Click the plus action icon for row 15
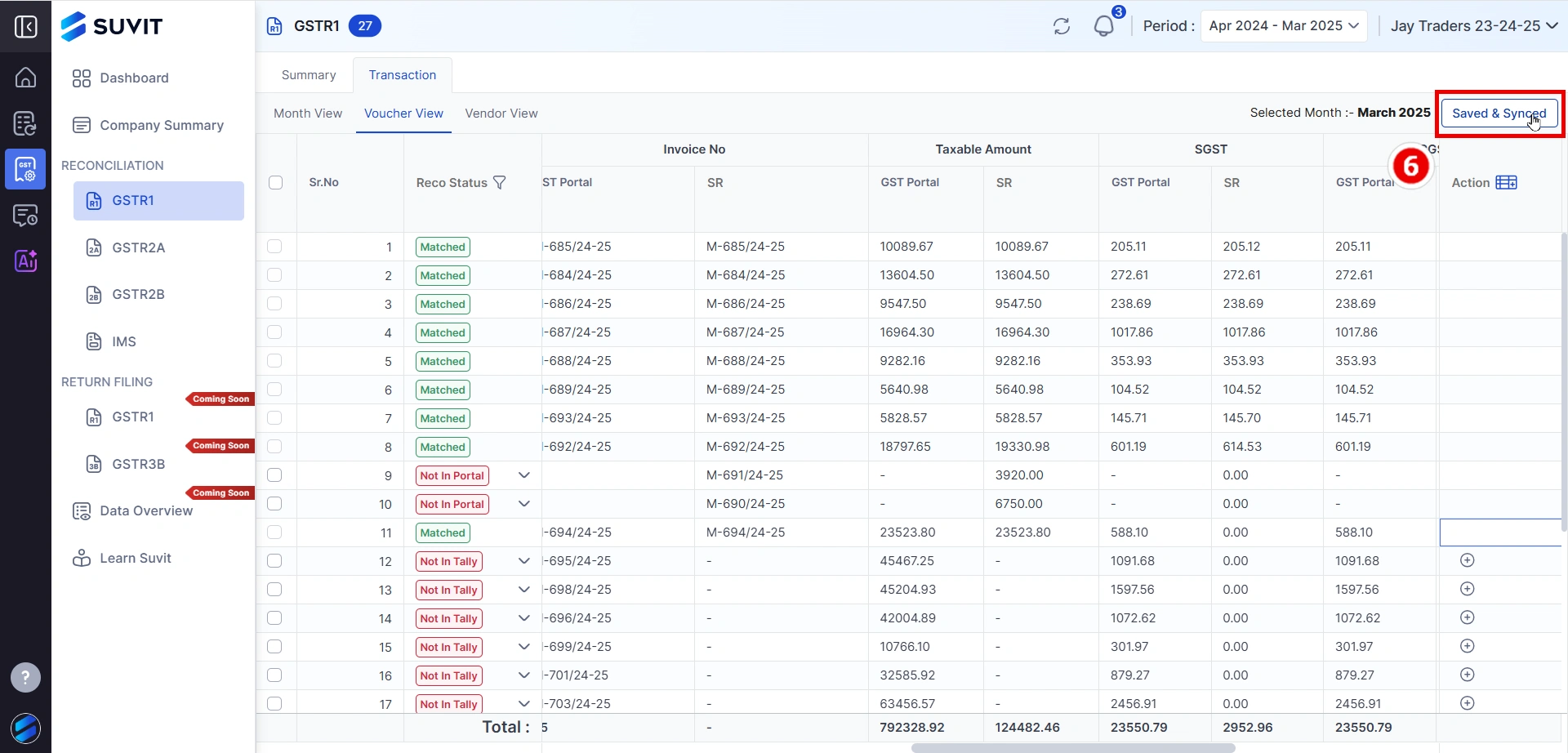The height and width of the screenshot is (753, 1568). [1468, 646]
